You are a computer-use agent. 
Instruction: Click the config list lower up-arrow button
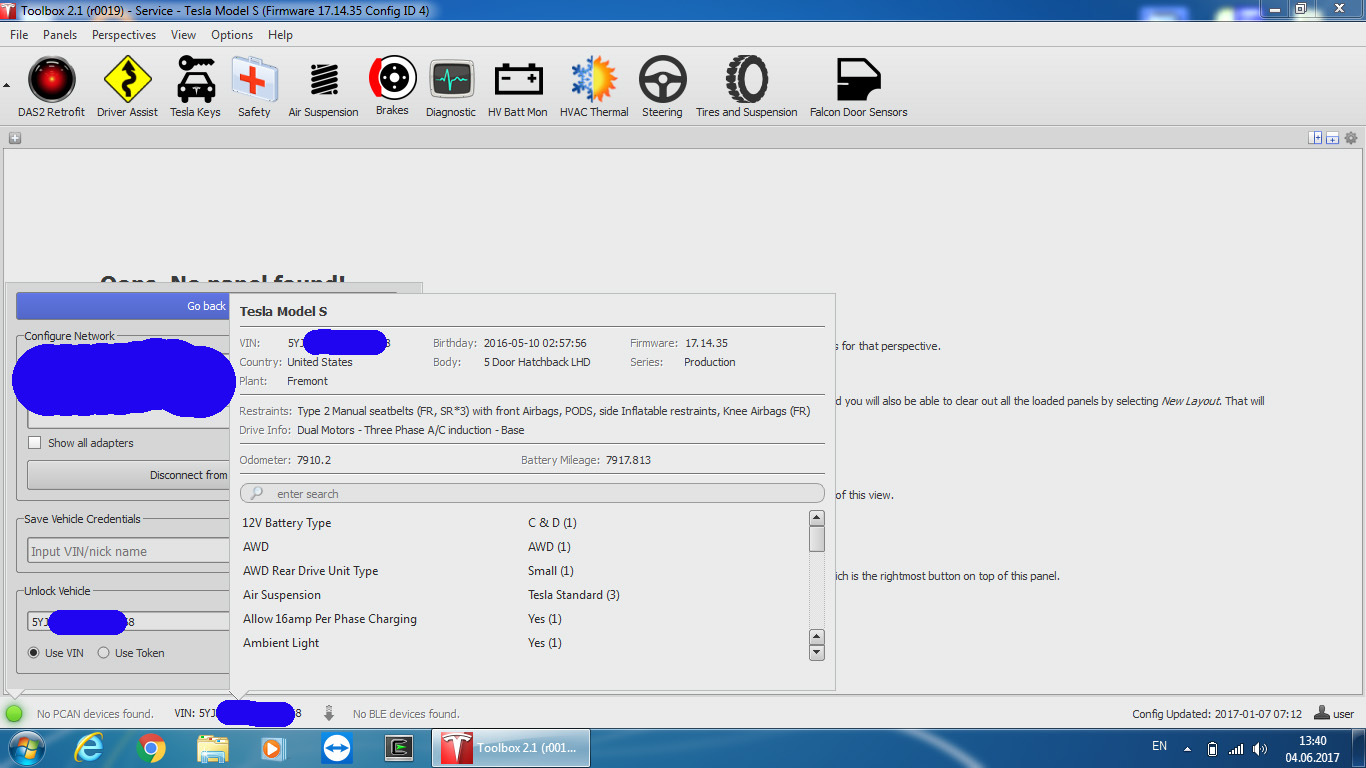(817, 637)
